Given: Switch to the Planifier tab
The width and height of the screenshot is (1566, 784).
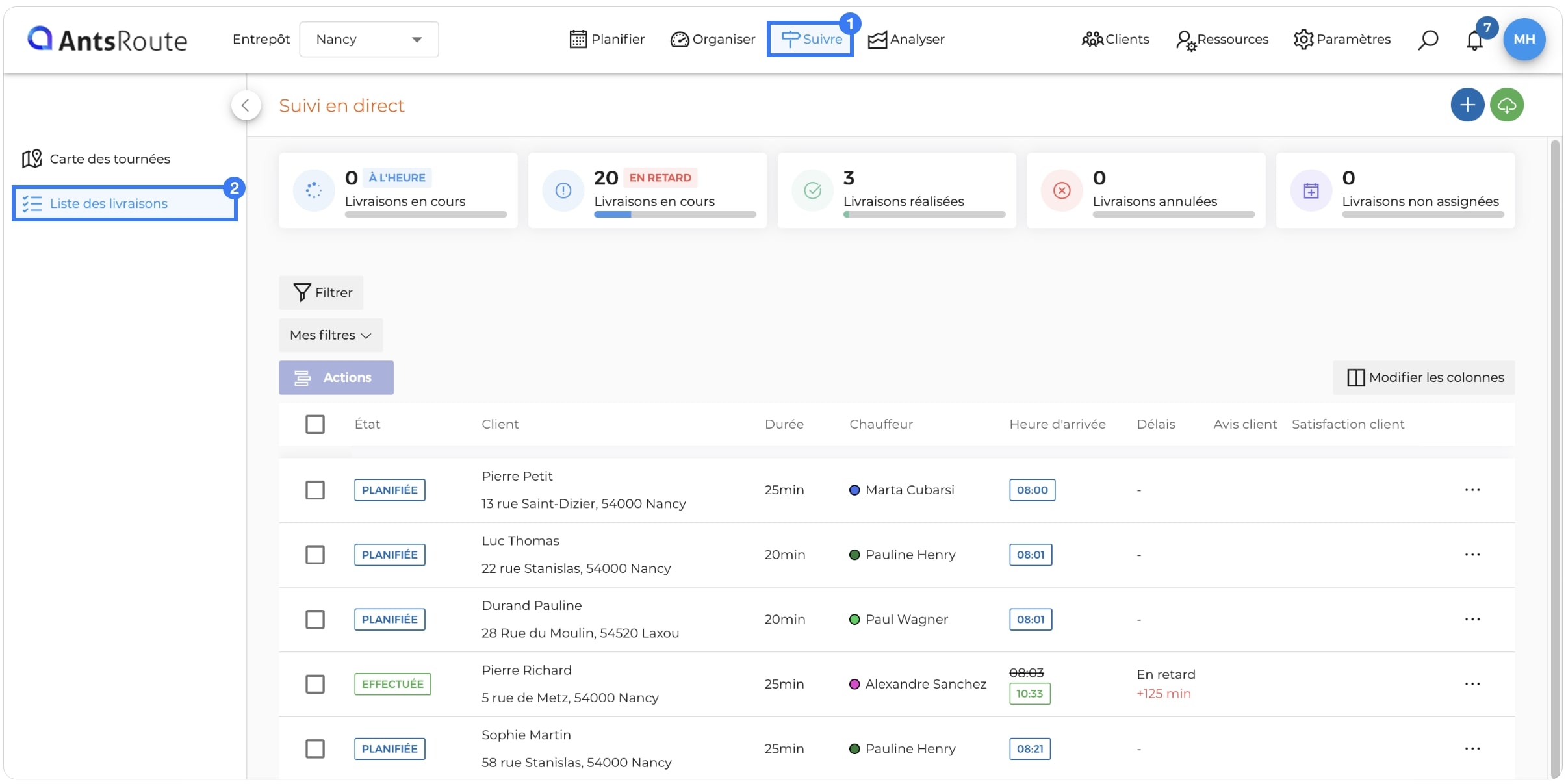Looking at the screenshot, I should [607, 39].
